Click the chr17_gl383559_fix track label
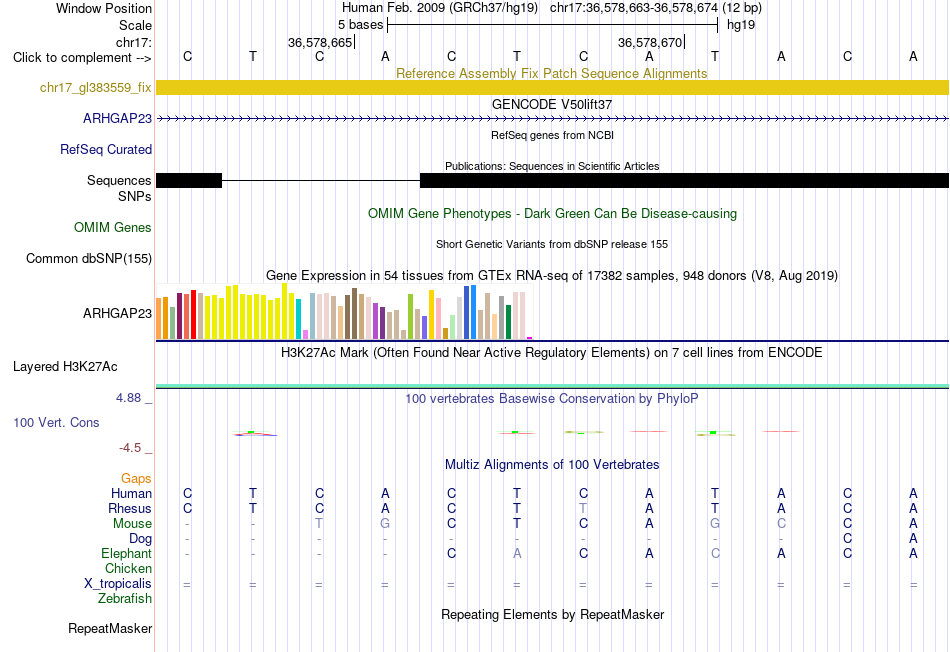 coord(95,87)
